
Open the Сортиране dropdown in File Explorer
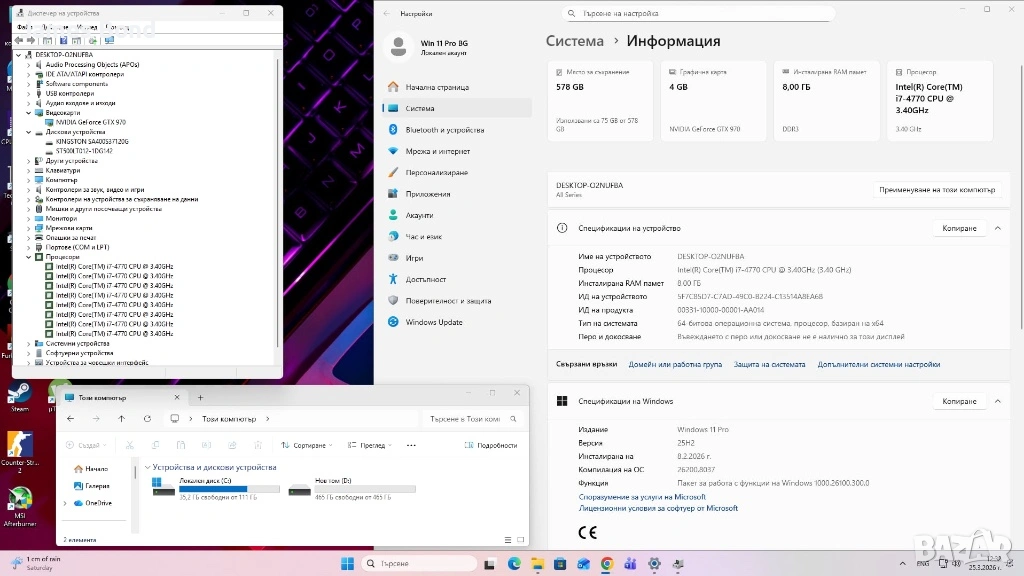point(304,445)
